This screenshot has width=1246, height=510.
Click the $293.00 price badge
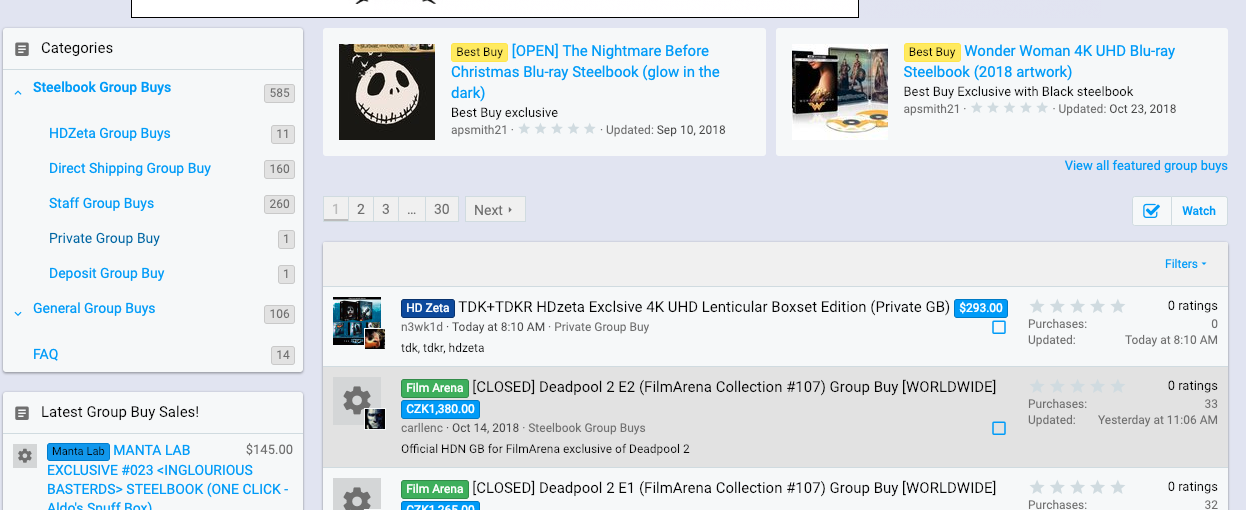(x=981, y=308)
